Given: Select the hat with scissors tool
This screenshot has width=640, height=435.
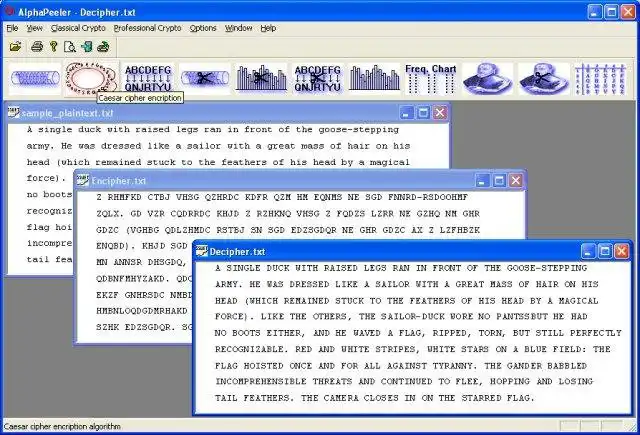Looking at the screenshot, I should coord(544,78).
